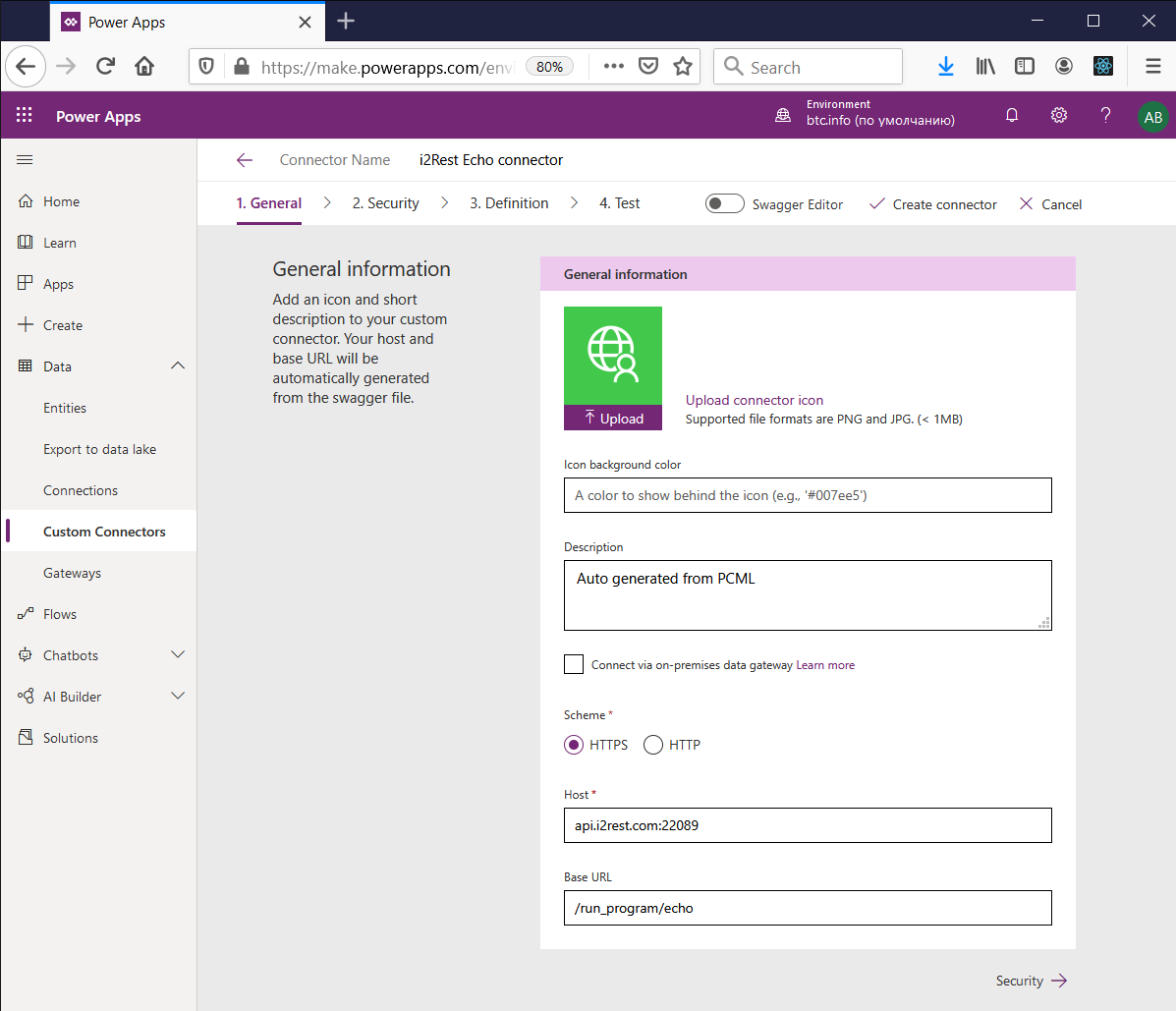
Task: Go to browser home page
Action: click(x=144, y=67)
